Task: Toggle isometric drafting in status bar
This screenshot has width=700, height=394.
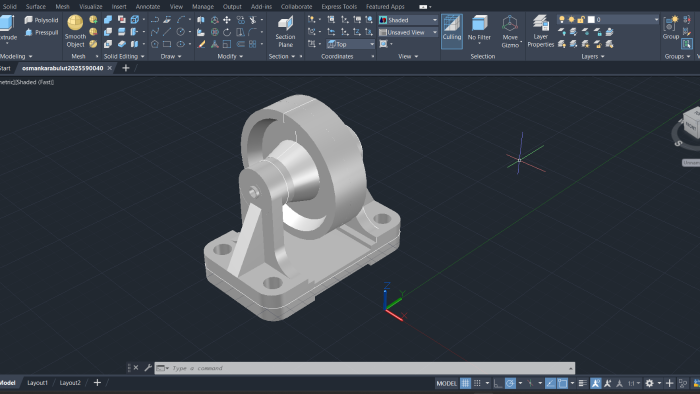Action: coord(530,383)
